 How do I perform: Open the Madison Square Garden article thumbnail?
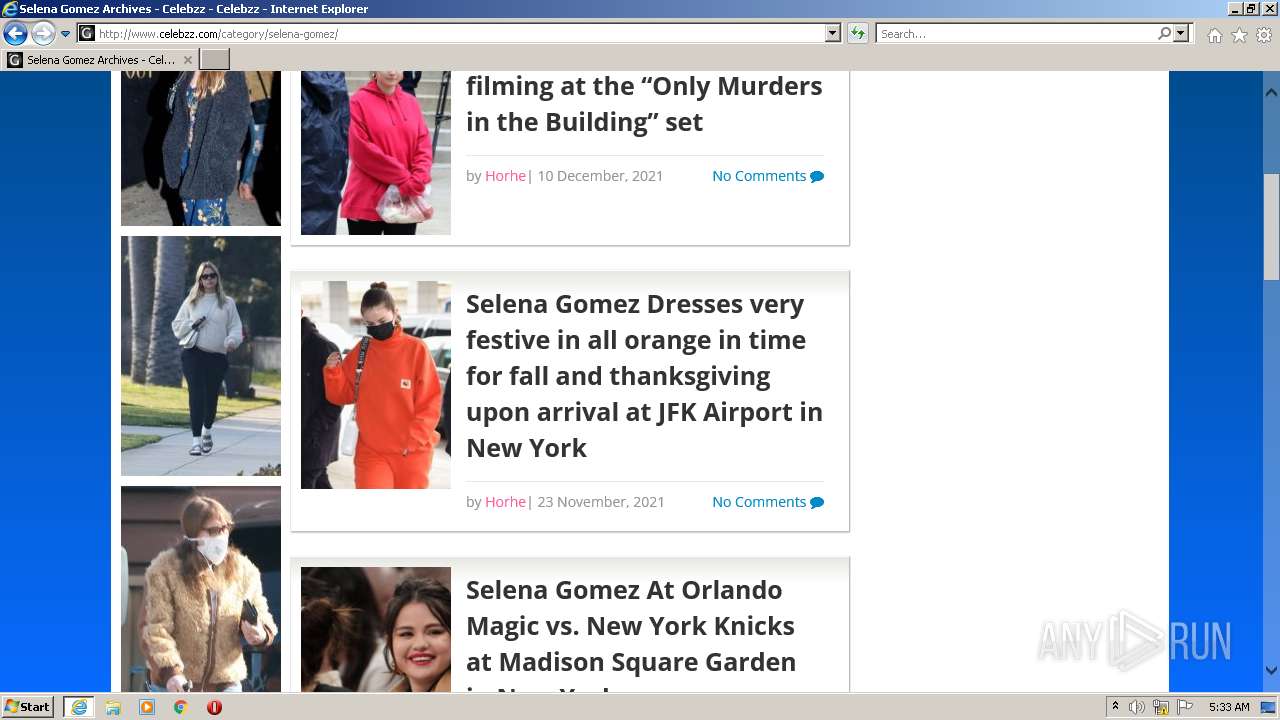tap(376, 630)
